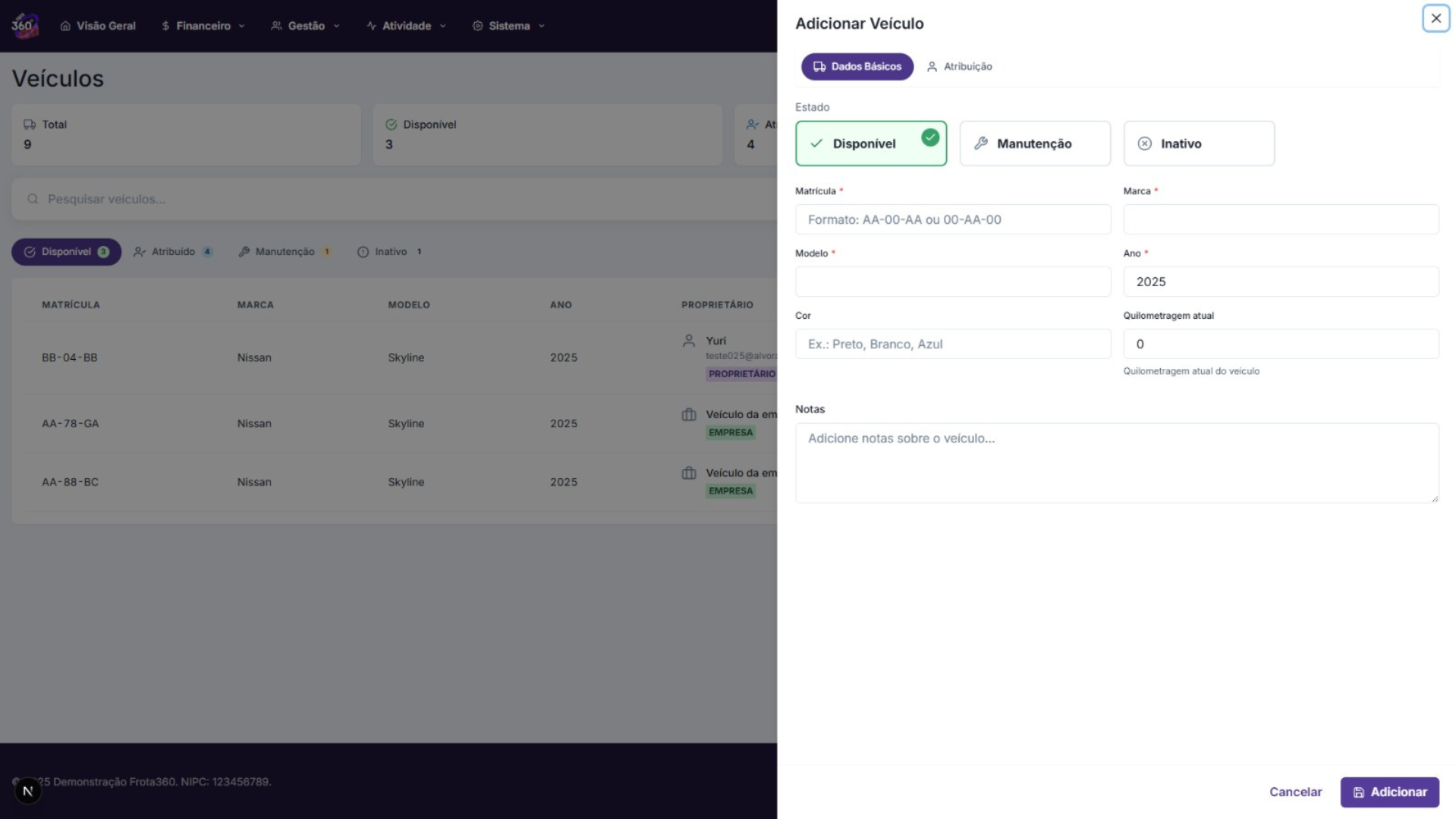Set vehicle state to Manutenção
1456x819 pixels.
(1034, 143)
